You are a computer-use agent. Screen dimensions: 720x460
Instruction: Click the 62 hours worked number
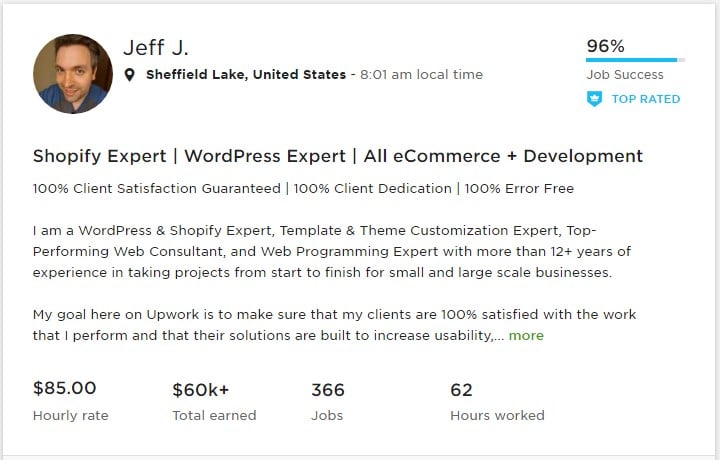(461, 390)
